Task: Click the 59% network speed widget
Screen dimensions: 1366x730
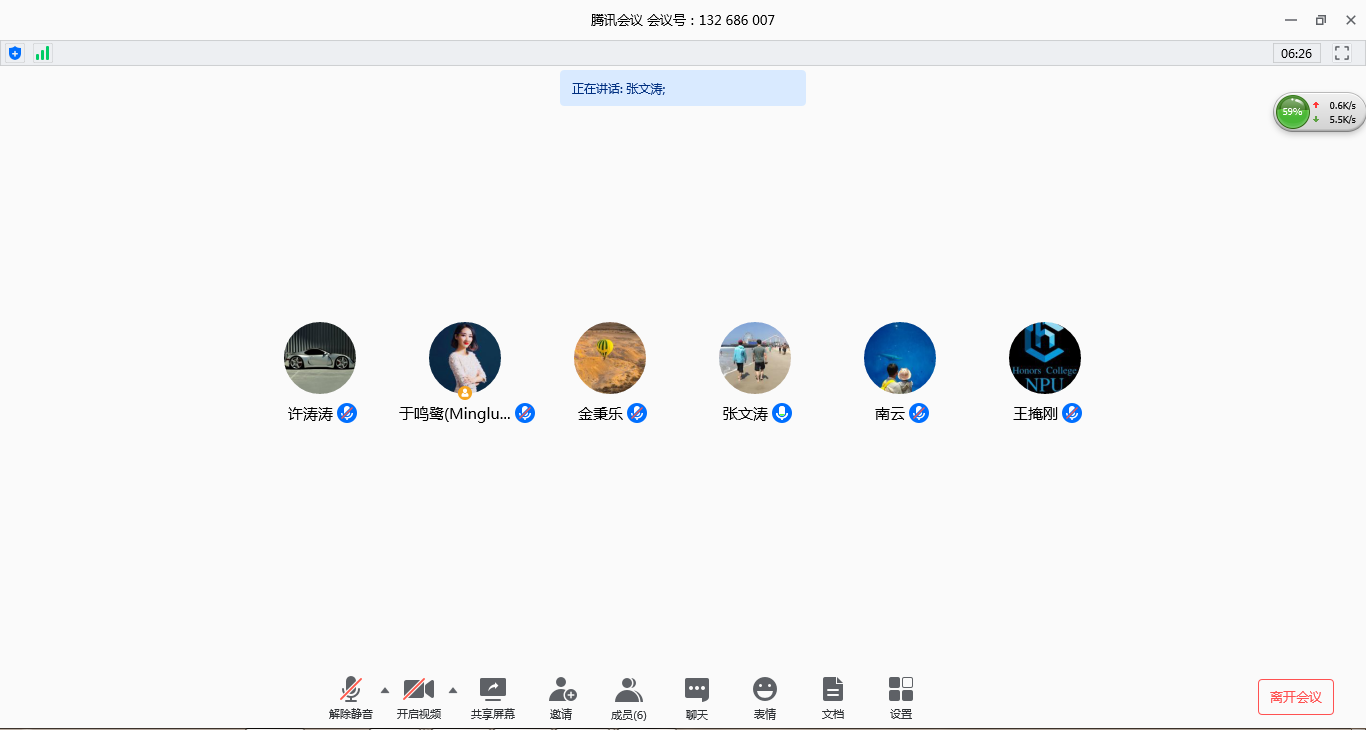Action: point(1294,112)
